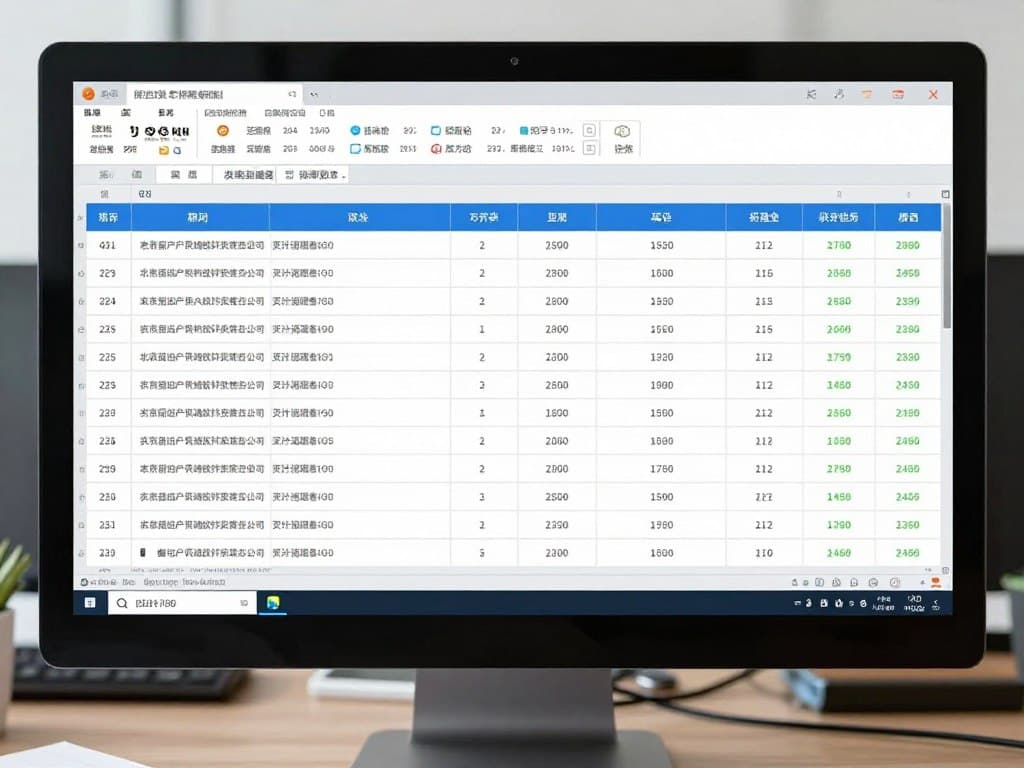The image size is (1024, 768).
Task: Open the pinned app icon on the taskbar
Action: point(273,603)
